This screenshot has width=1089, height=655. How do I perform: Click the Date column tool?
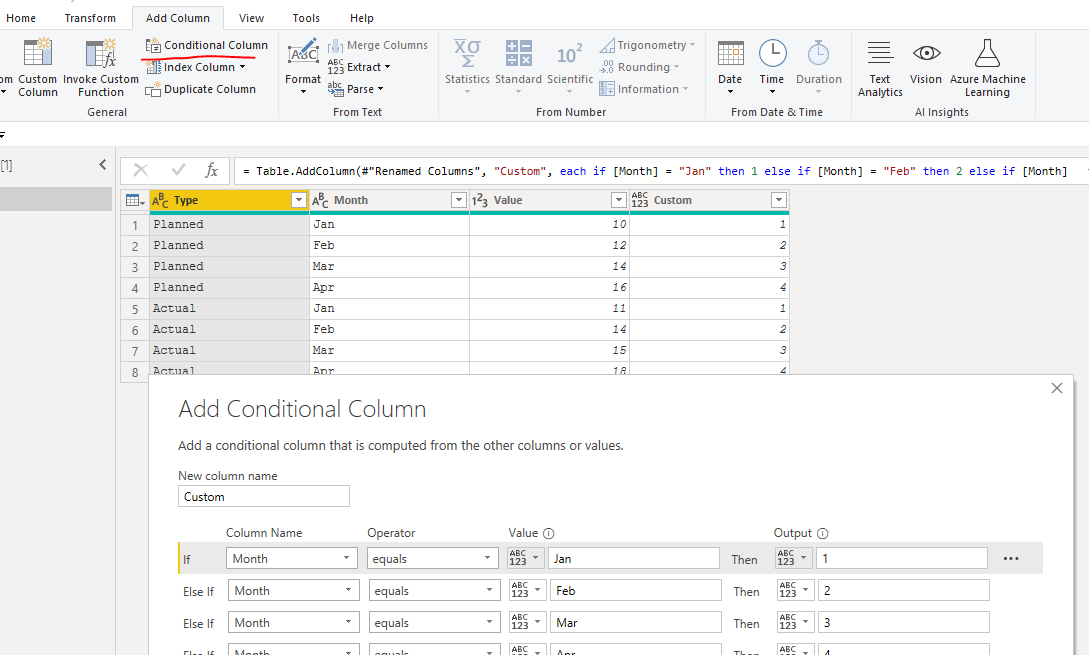[730, 67]
